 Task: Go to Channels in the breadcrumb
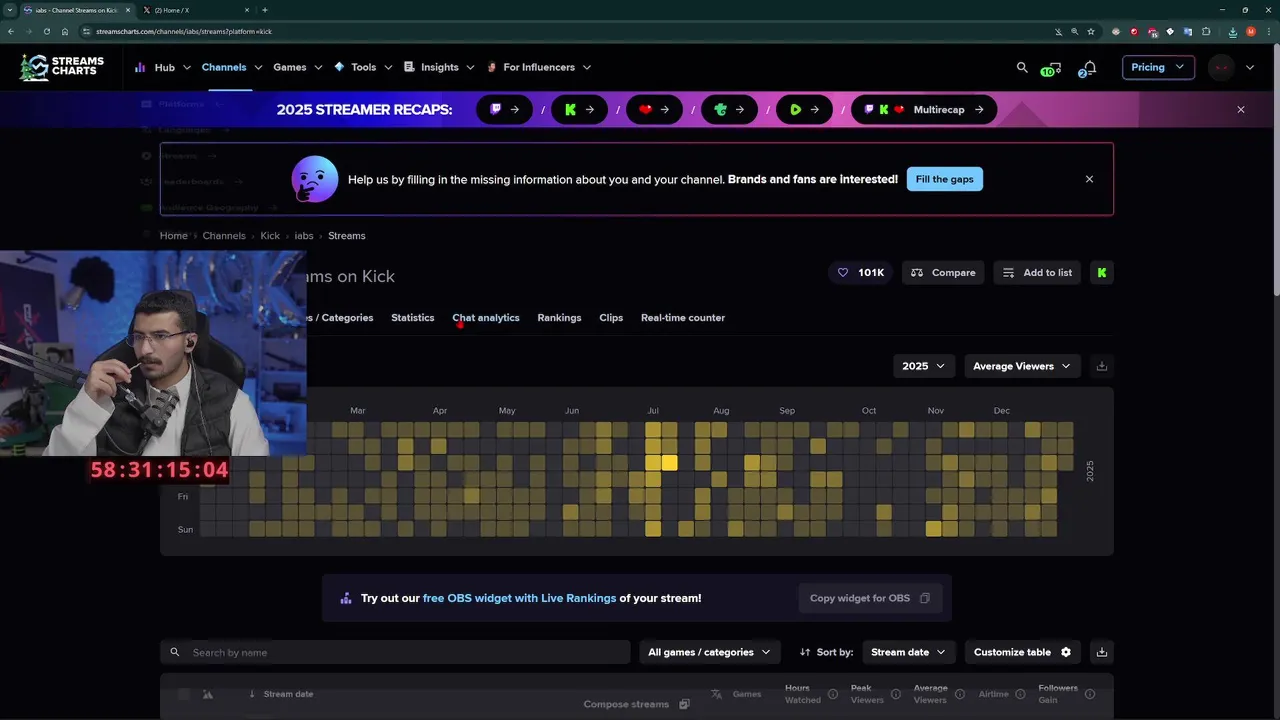(x=224, y=236)
